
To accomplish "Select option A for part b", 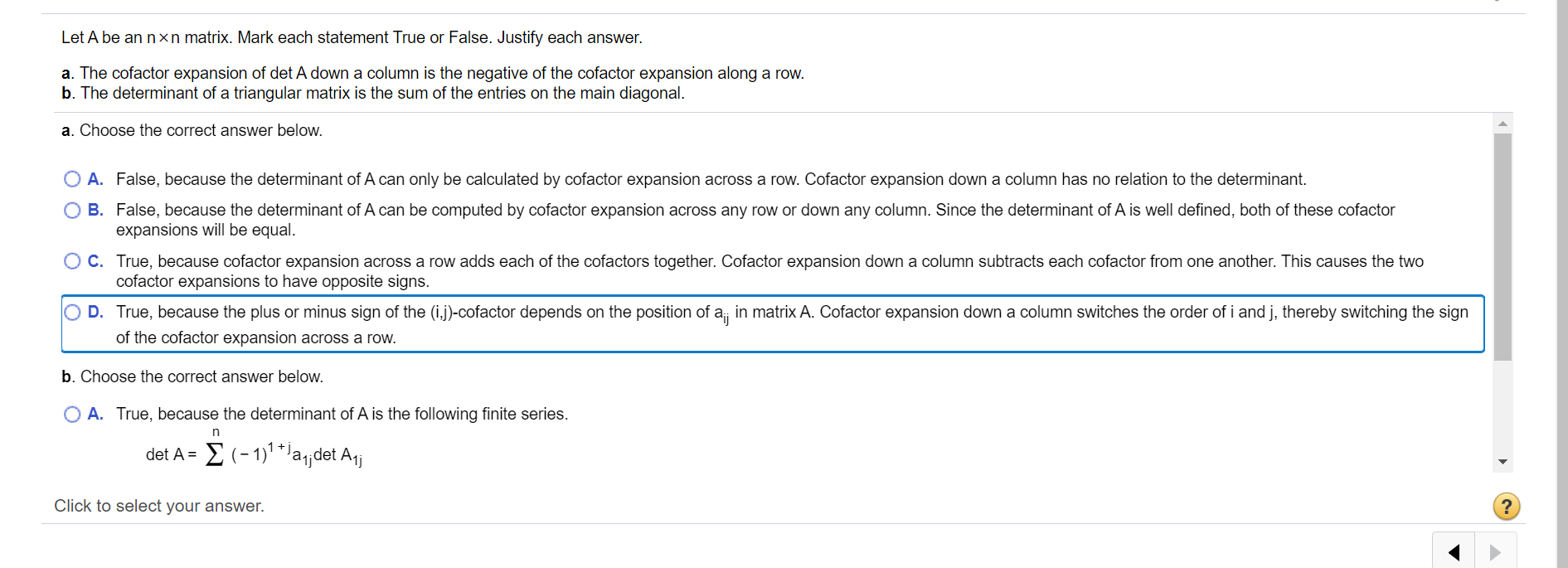I will click(x=72, y=414).
